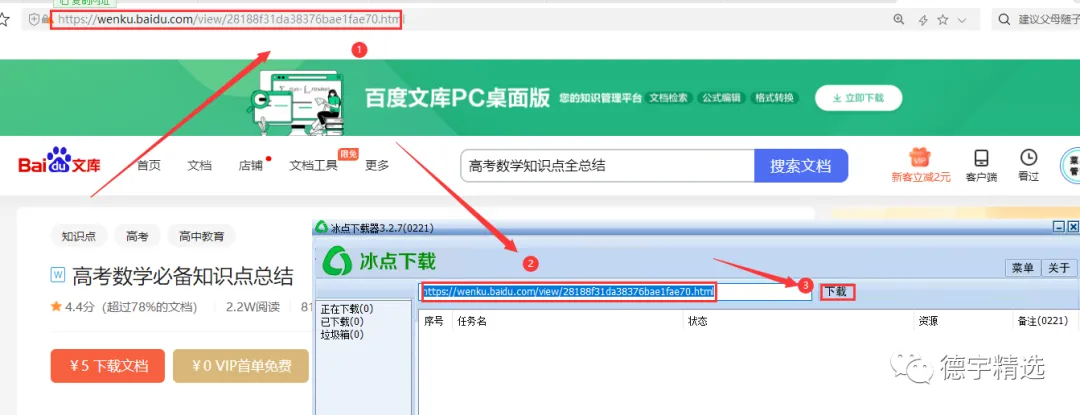This screenshot has height=415, width=1080.
Task: Click the ¥0 VIP首单免费 button
Action: [x=240, y=365]
